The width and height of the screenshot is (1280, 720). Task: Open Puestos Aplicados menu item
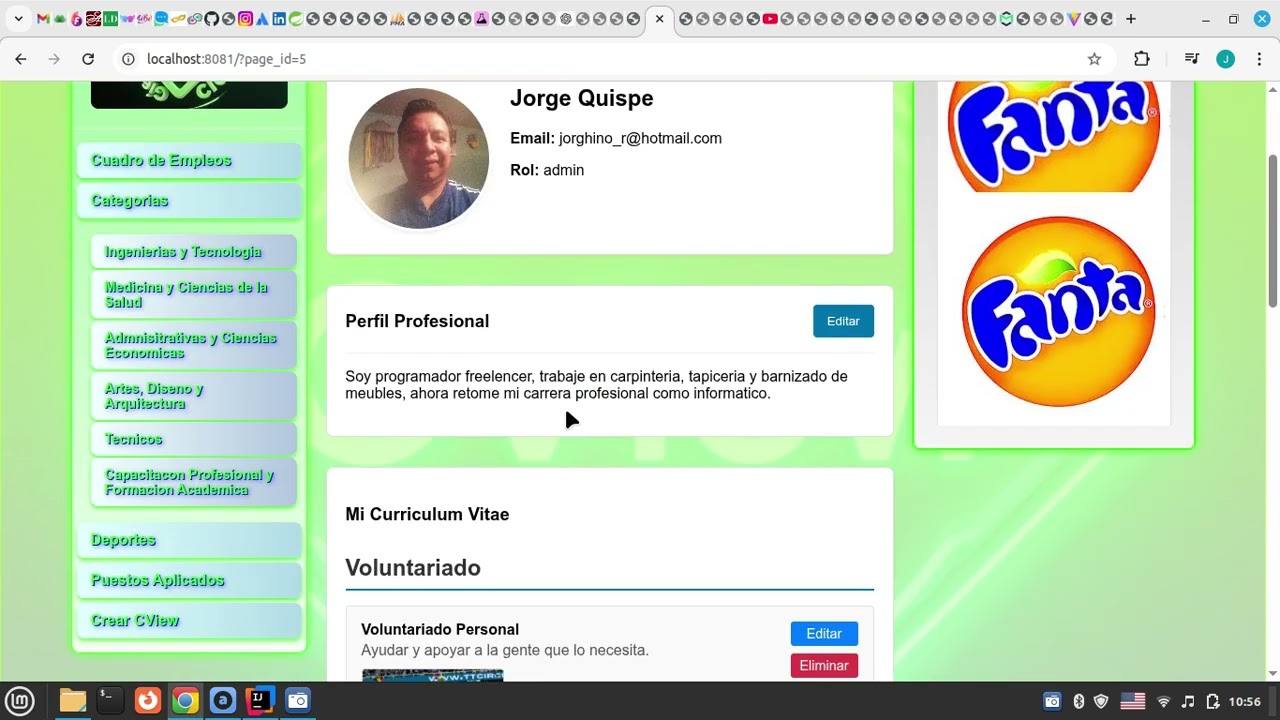[189, 580]
